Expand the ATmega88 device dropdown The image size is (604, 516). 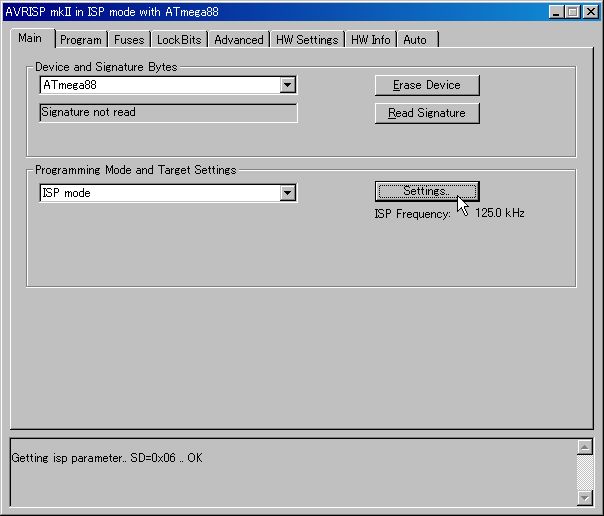(287, 85)
